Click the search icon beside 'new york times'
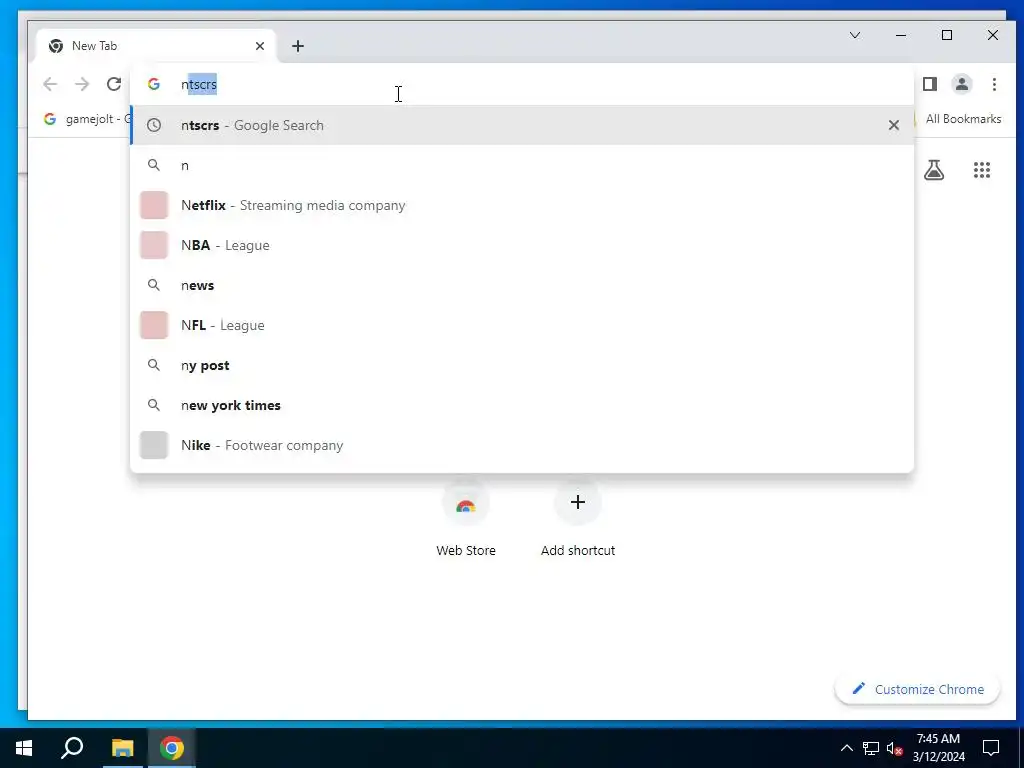 click(x=154, y=405)
